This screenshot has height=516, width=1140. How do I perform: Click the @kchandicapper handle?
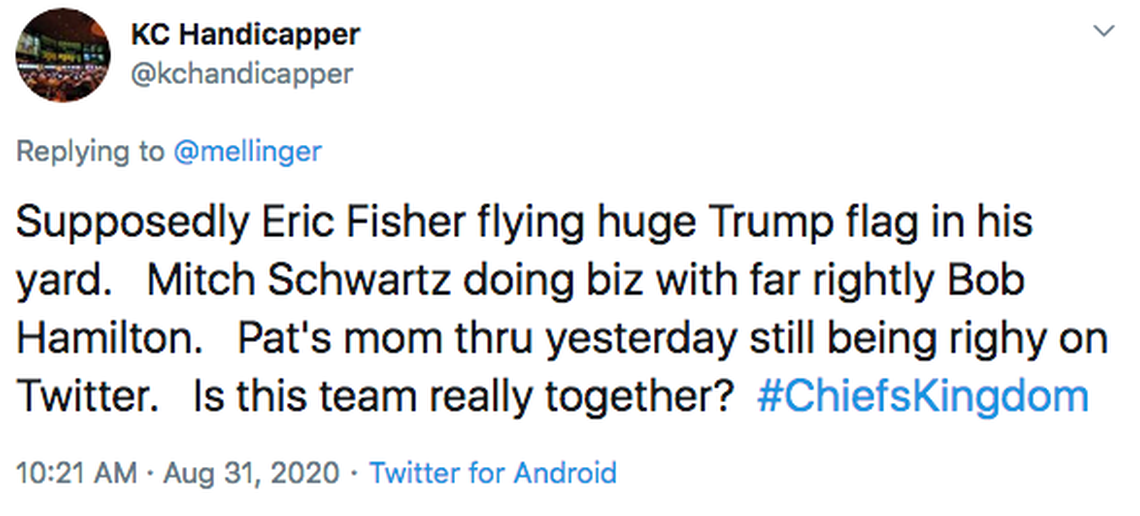(x=241, y=74)
